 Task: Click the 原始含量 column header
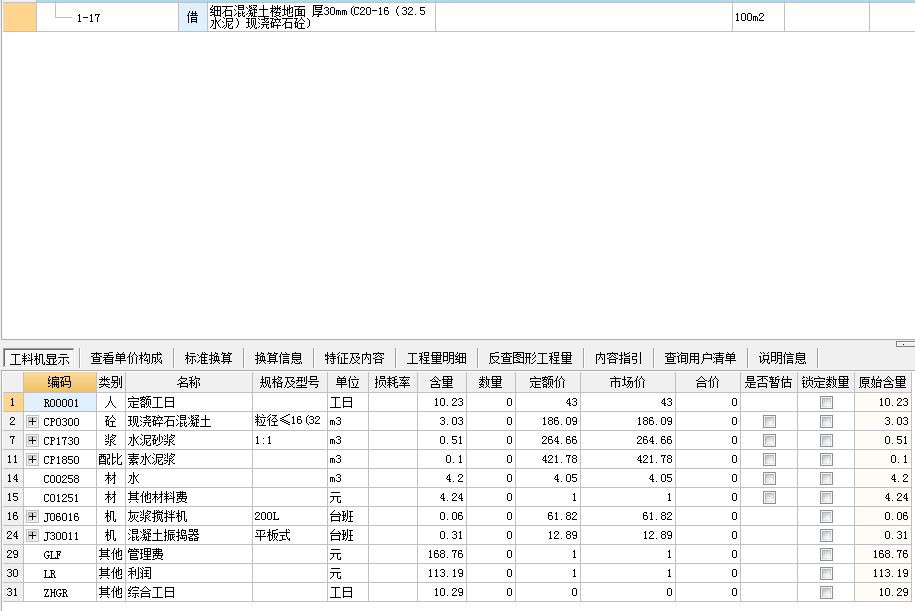(x=883, y=382)
